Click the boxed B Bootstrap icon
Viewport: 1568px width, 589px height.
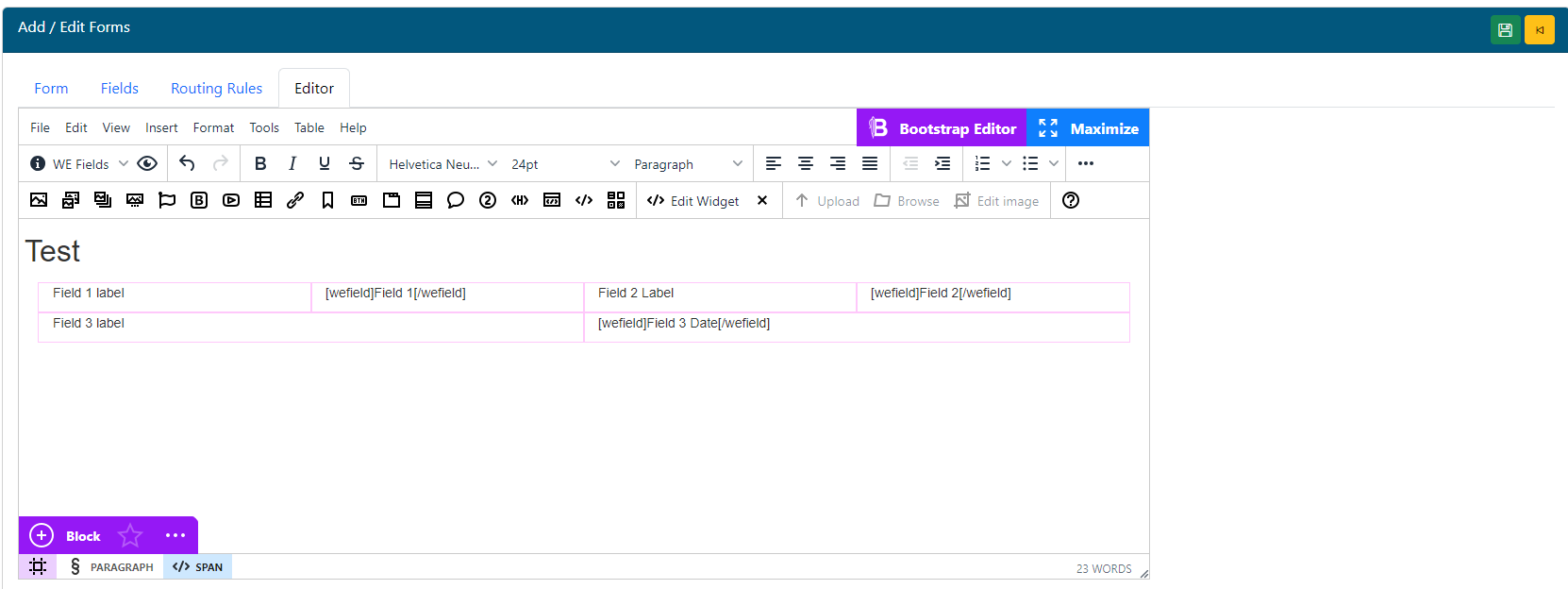199,200
